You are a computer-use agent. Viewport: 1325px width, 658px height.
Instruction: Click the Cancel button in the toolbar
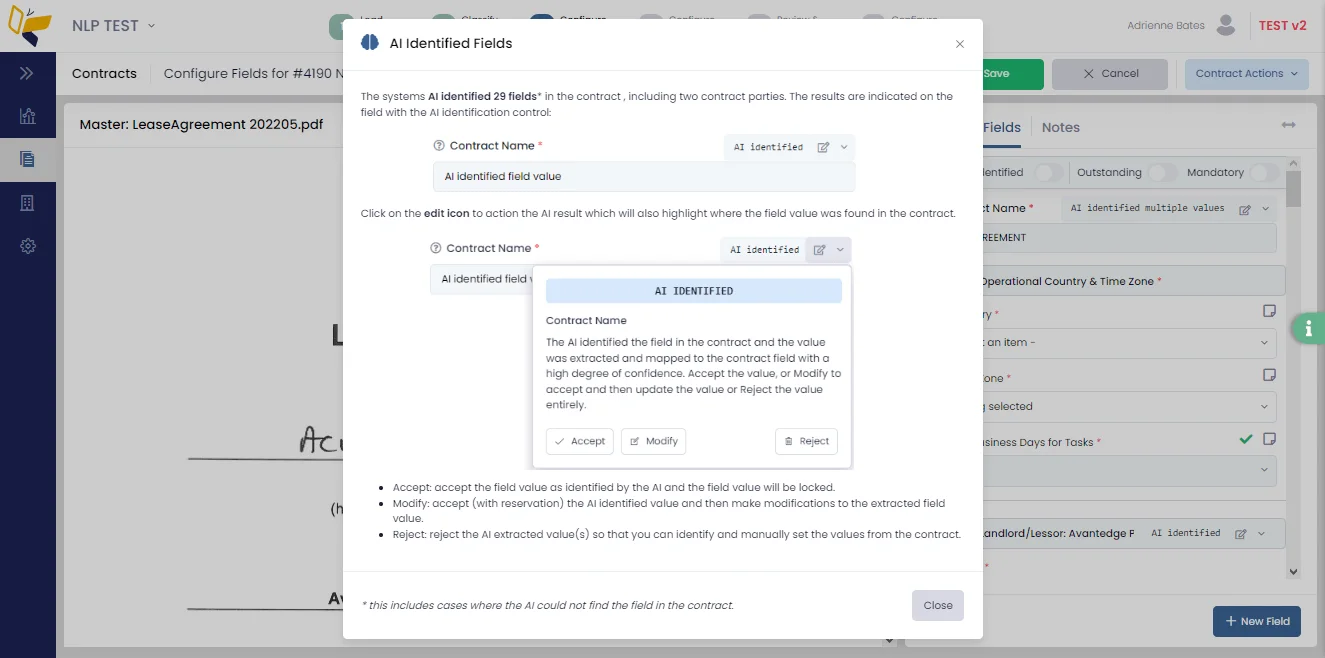(x=1110, y=74)
